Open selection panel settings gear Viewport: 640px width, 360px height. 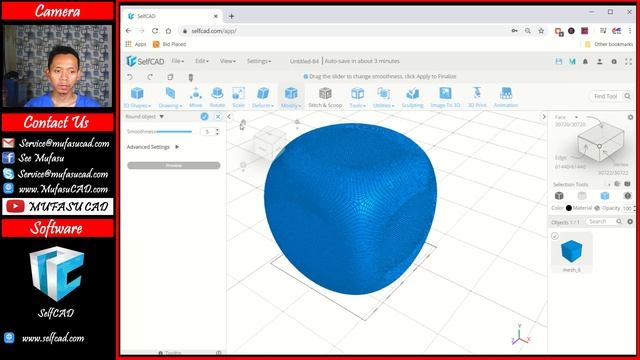pyautogui.click(x=630, y=117)
